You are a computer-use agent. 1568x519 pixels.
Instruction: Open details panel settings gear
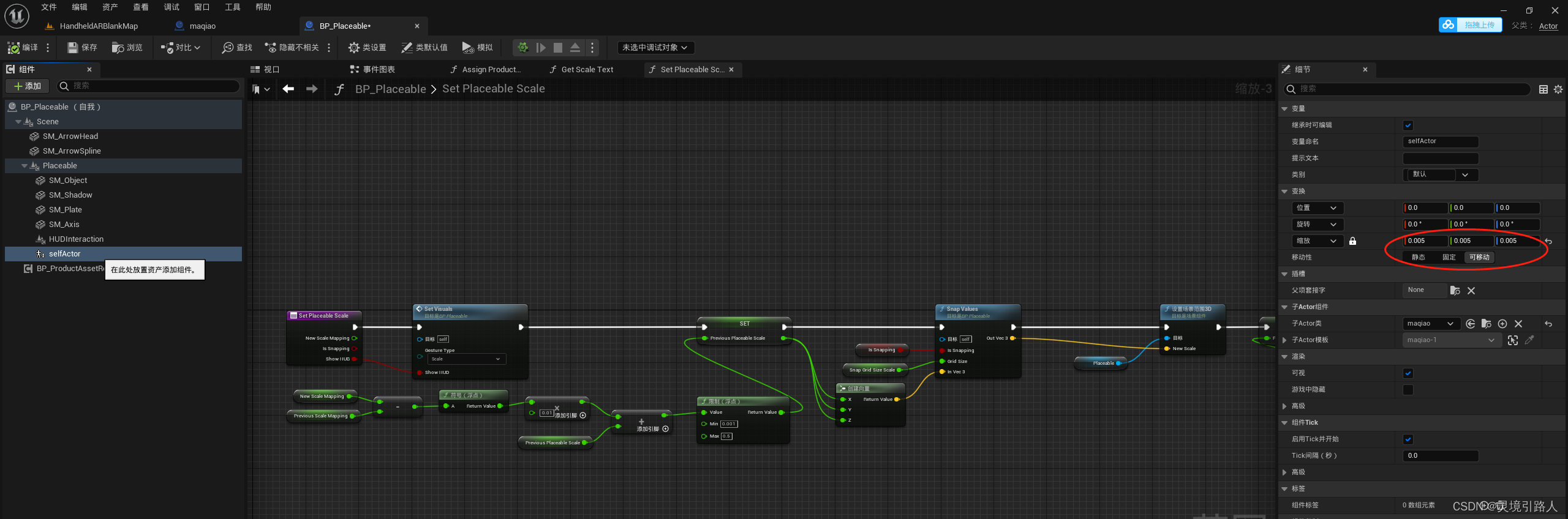coord(1558,89)
